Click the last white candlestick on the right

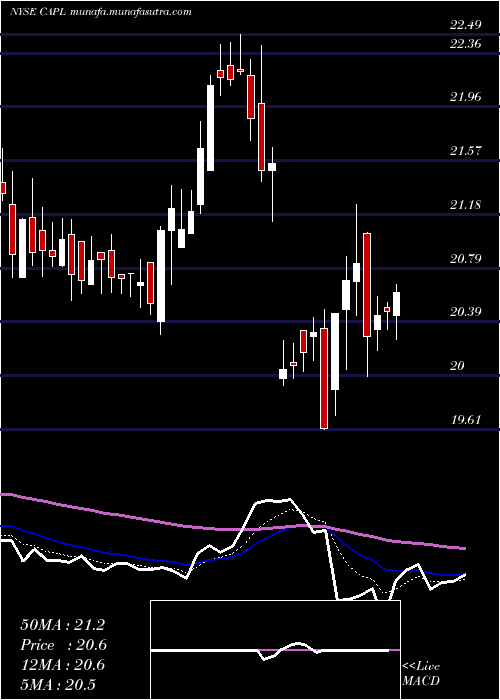(396, 304)
